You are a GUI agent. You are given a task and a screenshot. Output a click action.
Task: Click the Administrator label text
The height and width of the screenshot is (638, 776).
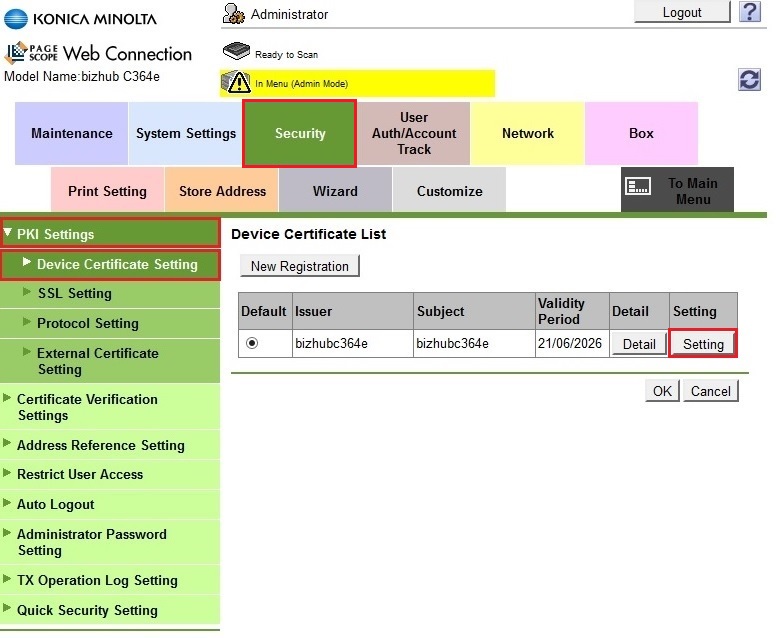pos(290,14)
